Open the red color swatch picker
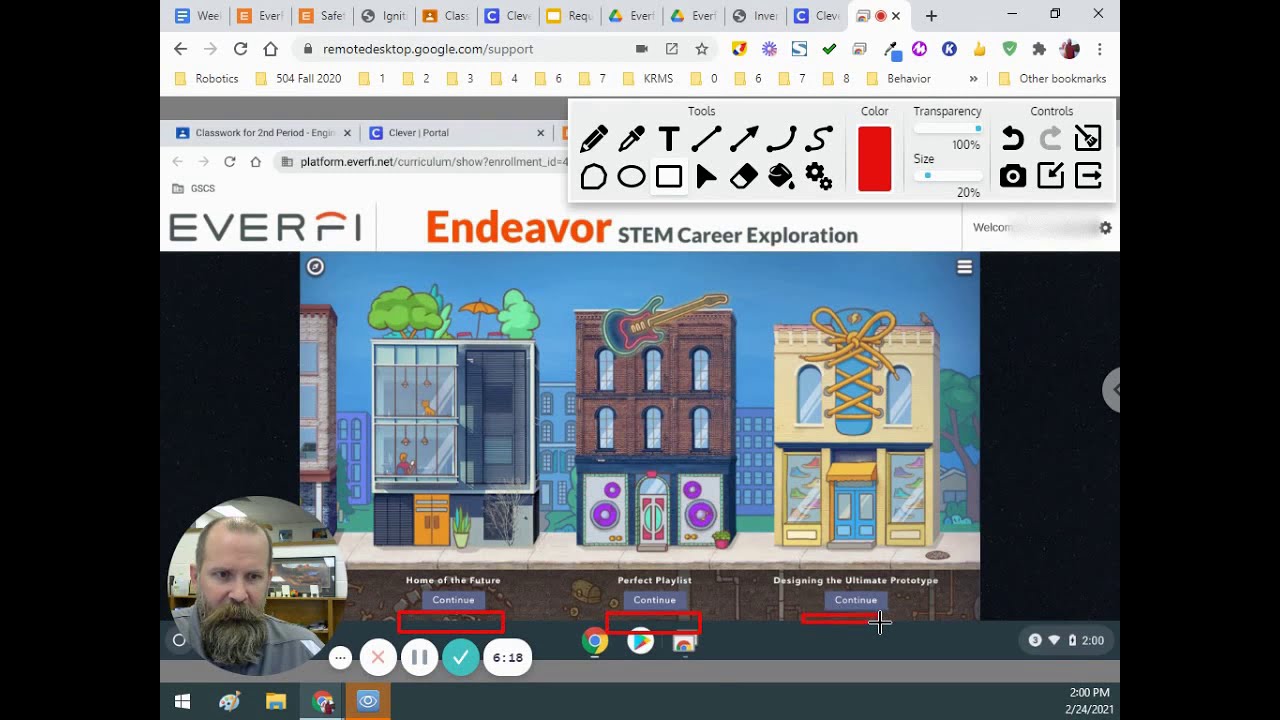1280x720 pixels. tap(874, 158)
